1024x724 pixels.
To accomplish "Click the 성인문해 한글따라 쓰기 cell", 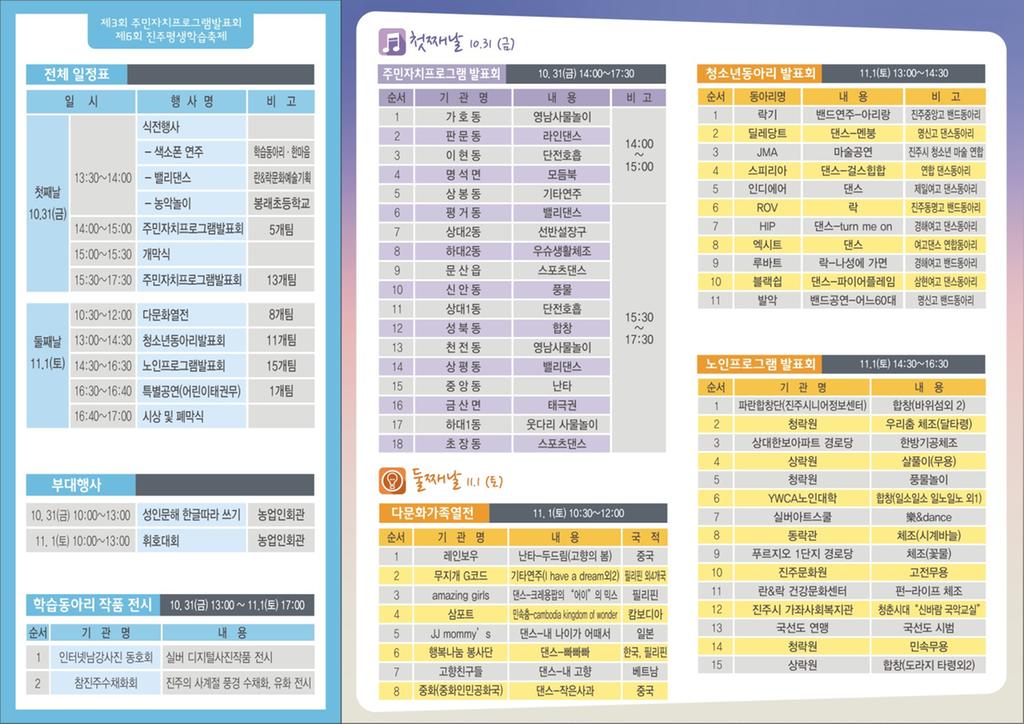I will coord(191,515).
